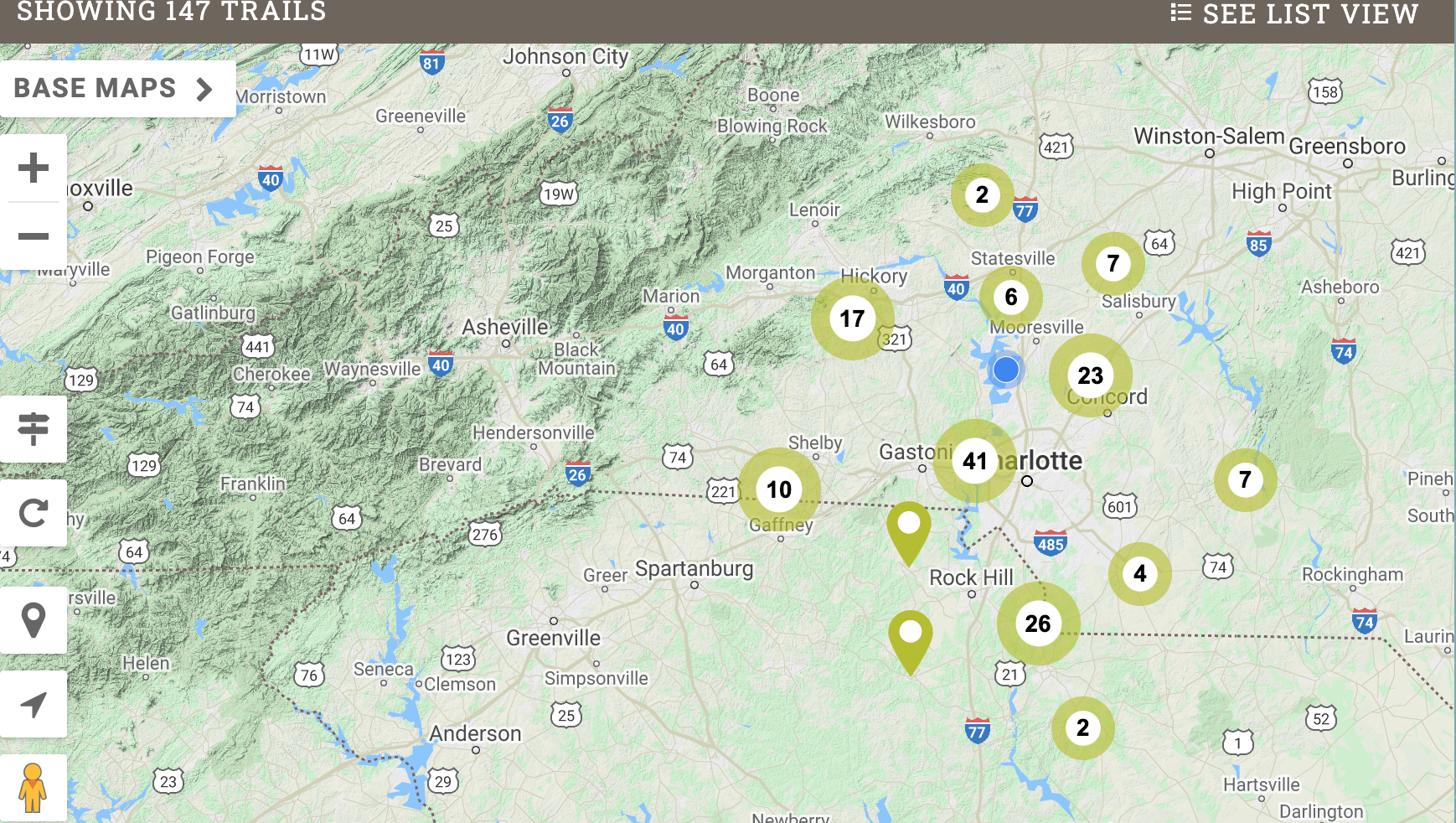Click the Johnson City label
Viewport: 1456px width, 823px height.
(x=565, y=57)
